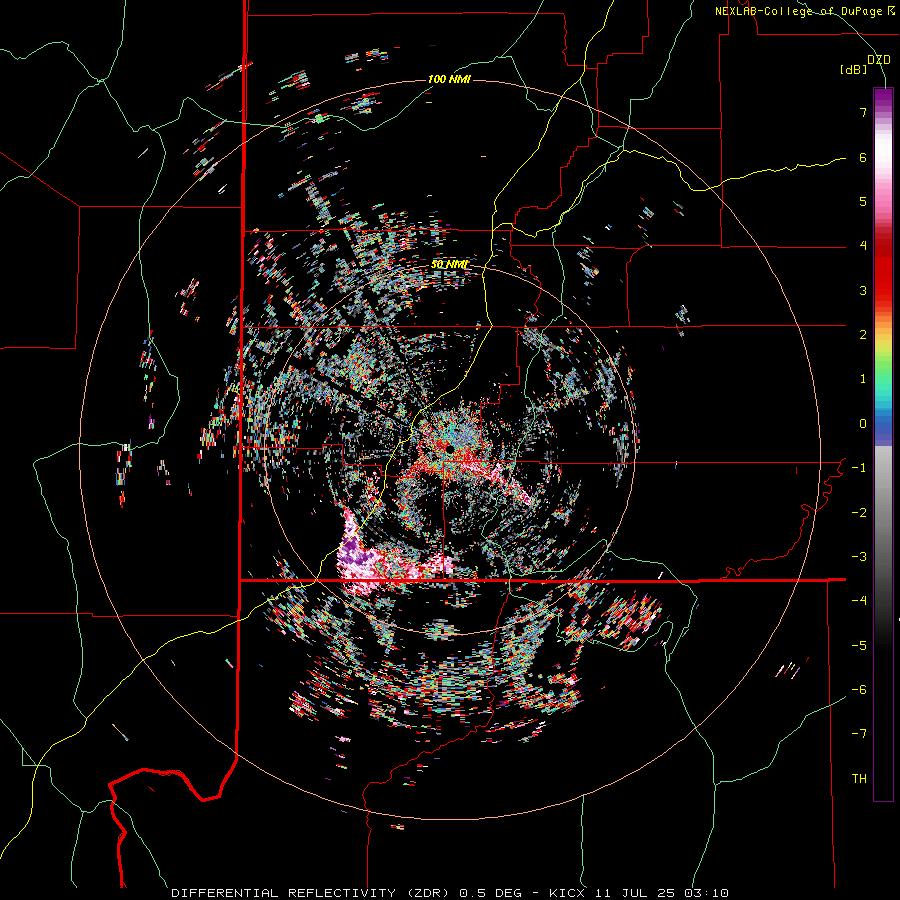Screen dimensions: 900x900
Task: Click the -7 value on the ZDR scale
Action: pyautogui.click(x=859, y=734)
